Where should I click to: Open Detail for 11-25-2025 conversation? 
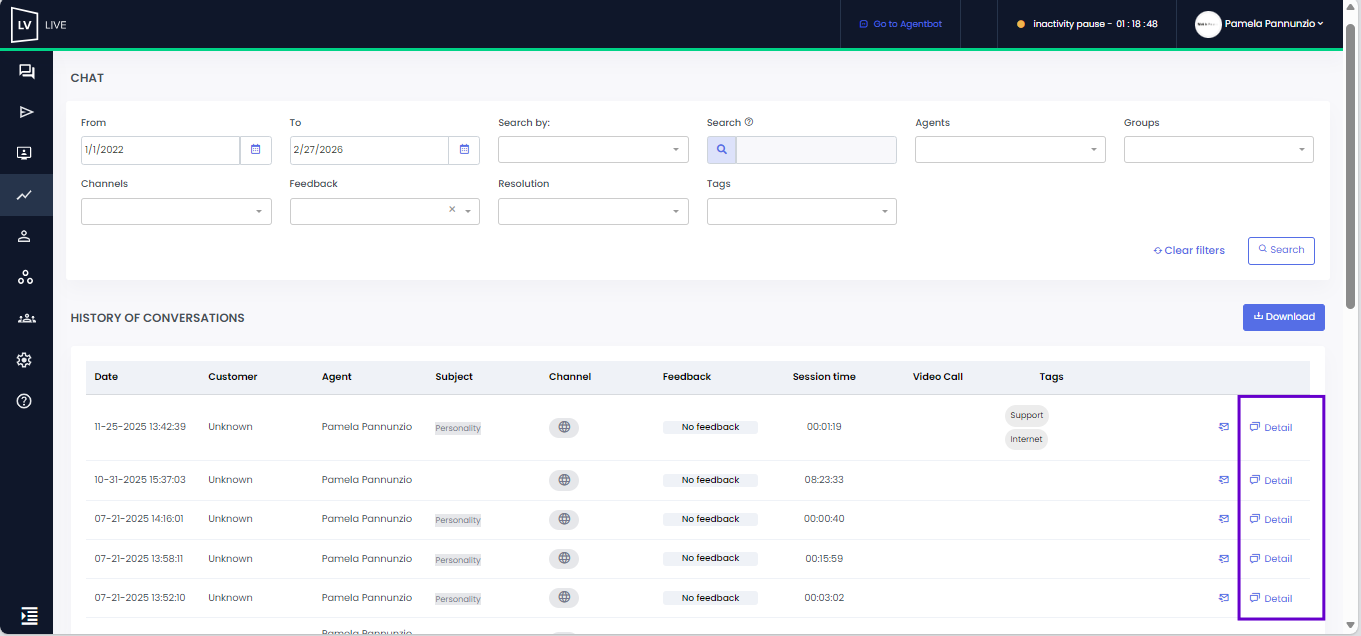point(1271,427)
